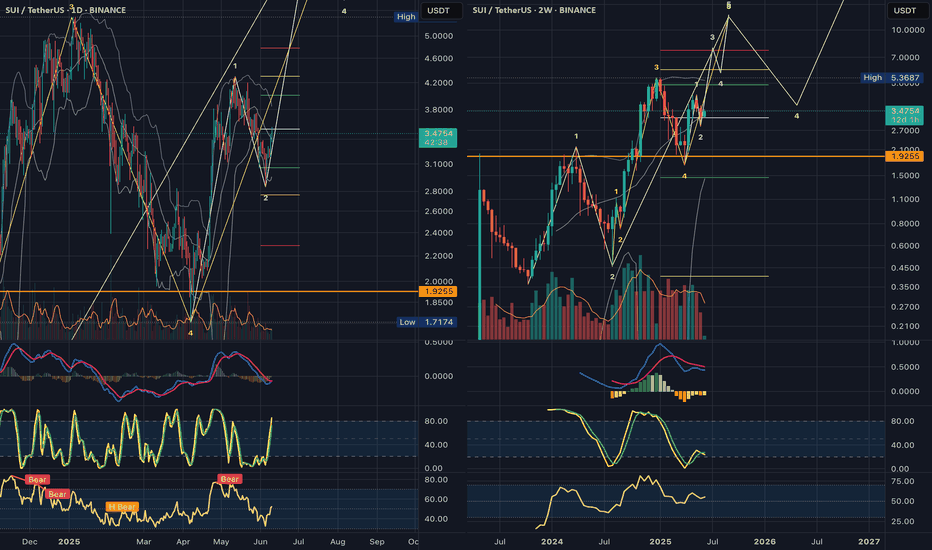Click the Apr label on the 1D time axis

[183, 542]
